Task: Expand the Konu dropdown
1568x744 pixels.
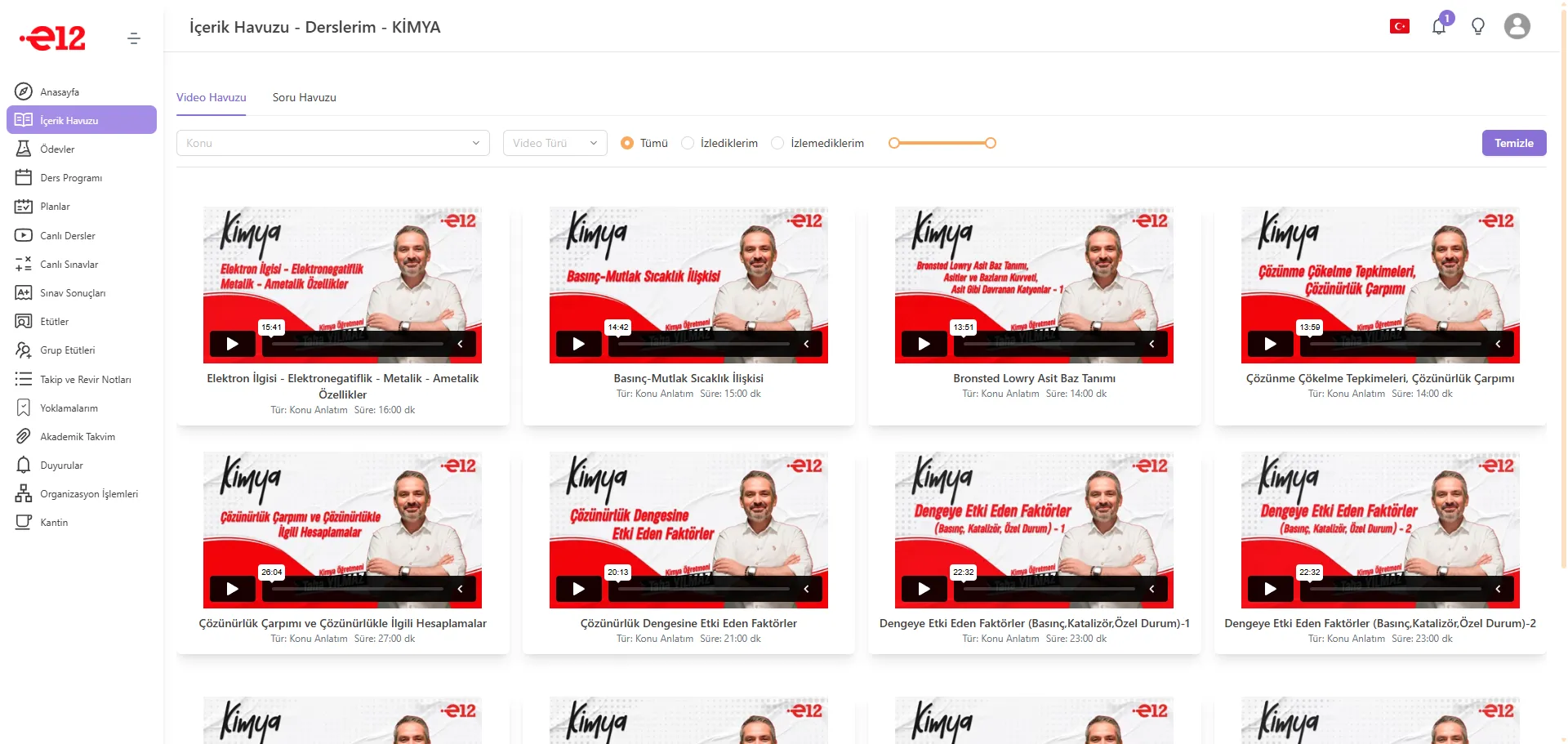Action: tap(332, 144)
